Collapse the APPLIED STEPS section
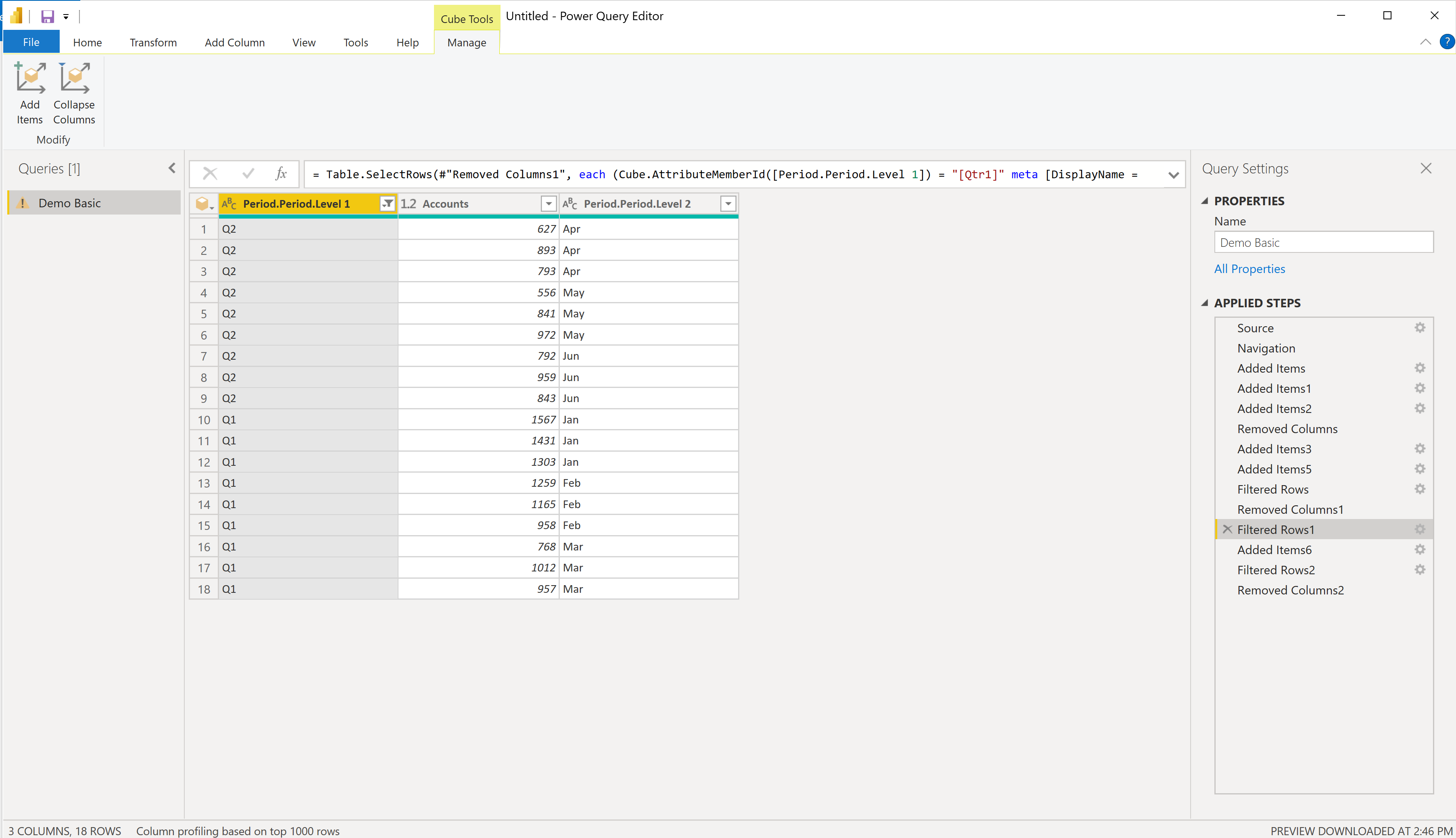Screen dimensions: 1456x838 (1205, 303)
